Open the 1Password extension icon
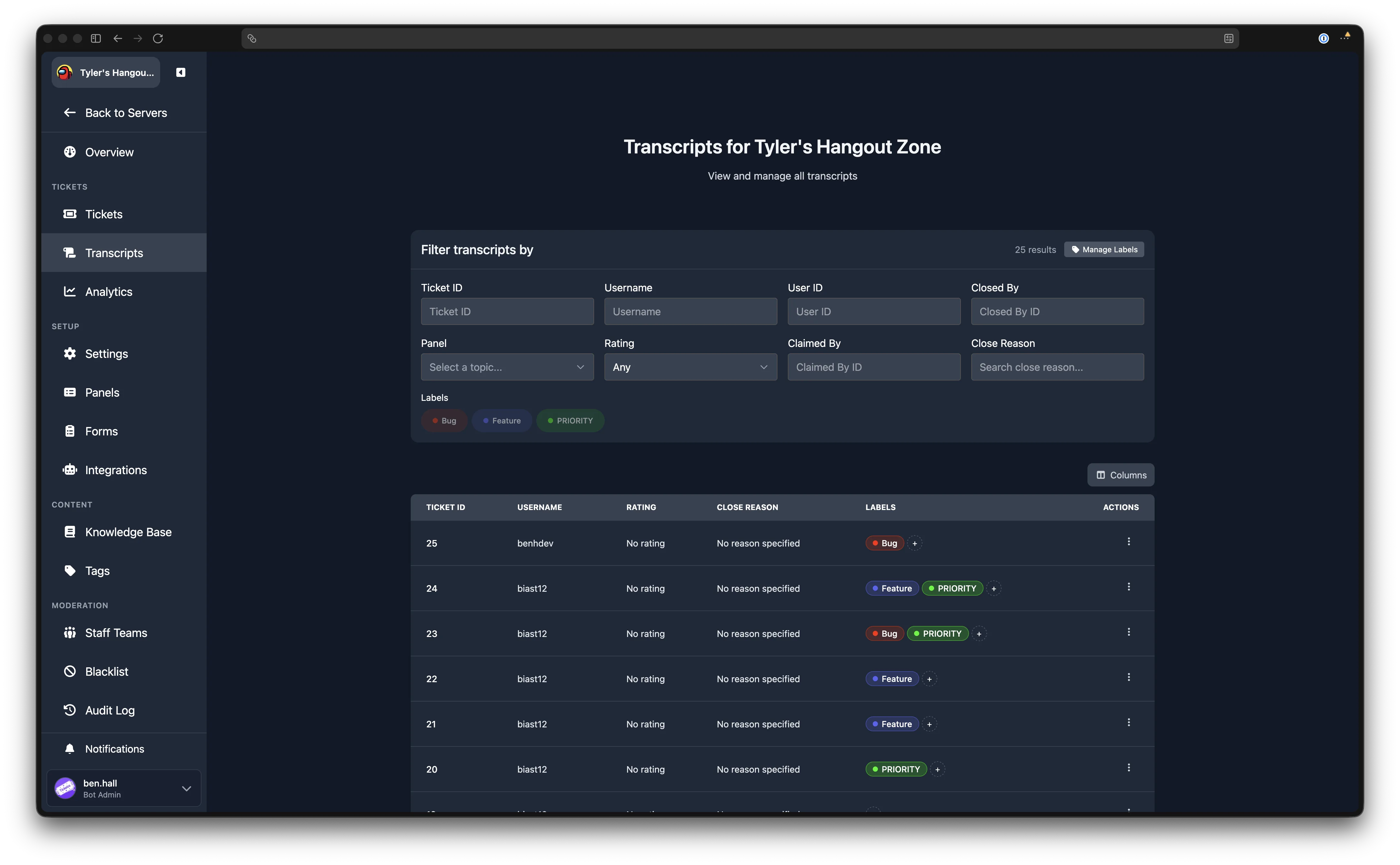This screenshot has height=865, width=1400. [x=1323, y=38]
